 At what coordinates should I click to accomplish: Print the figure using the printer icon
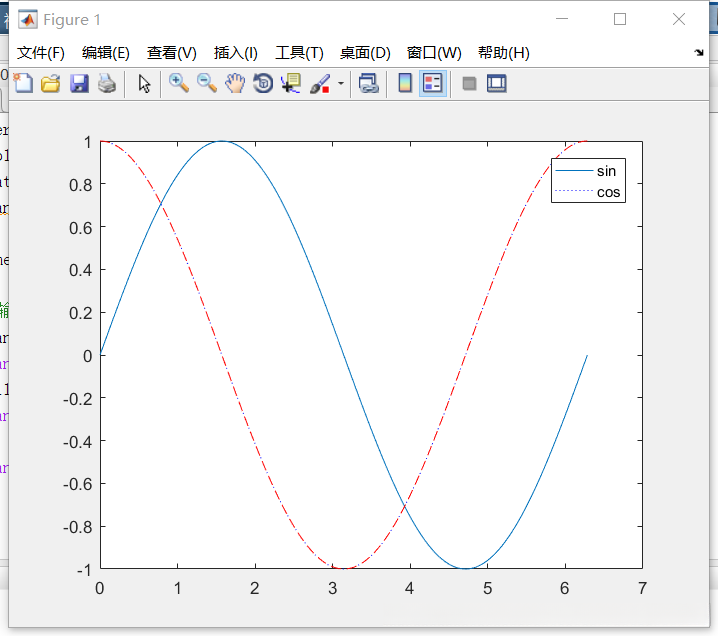point(106,84)
